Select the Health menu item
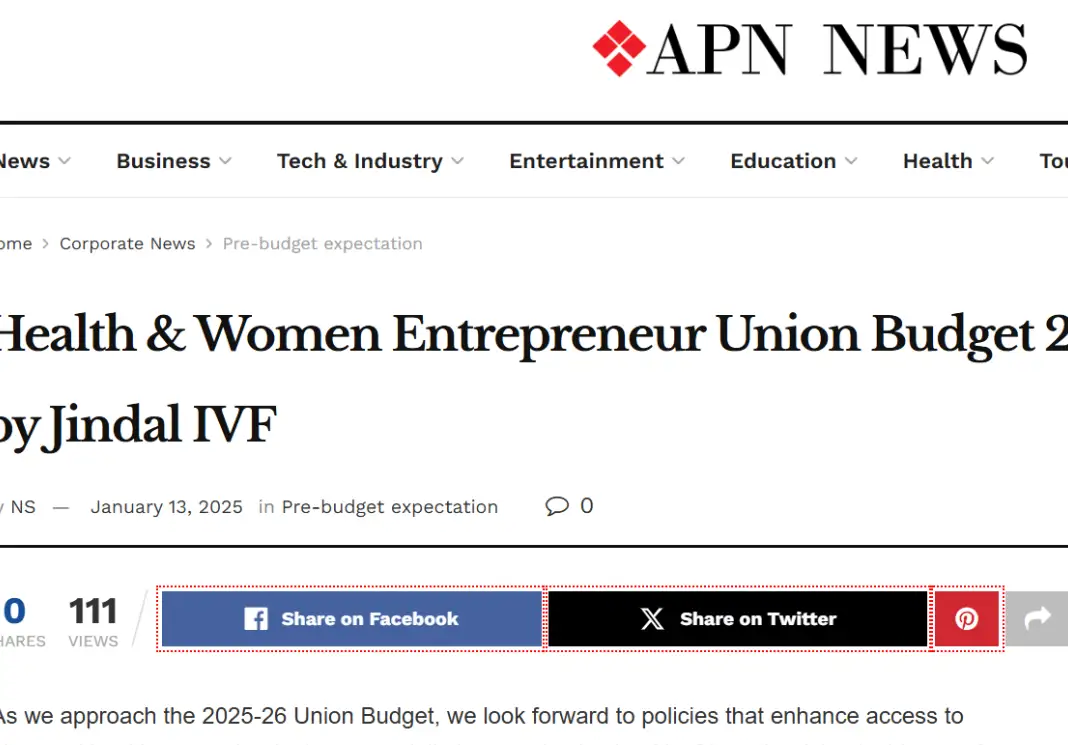1068x745 pixels. click(x=938, y=161)
